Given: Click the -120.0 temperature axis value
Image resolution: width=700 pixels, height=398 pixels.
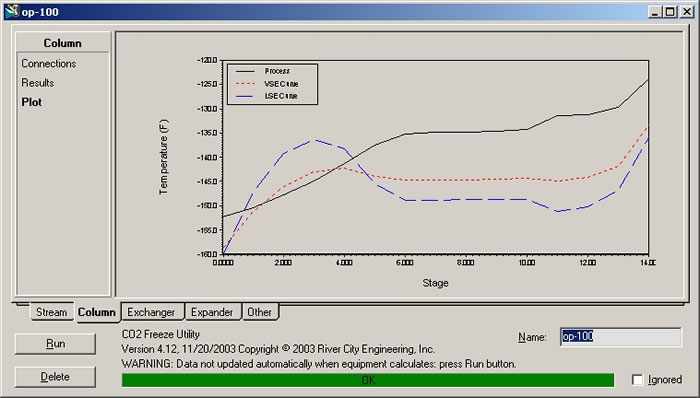Looking at the screenshot, I should [207, 60].
